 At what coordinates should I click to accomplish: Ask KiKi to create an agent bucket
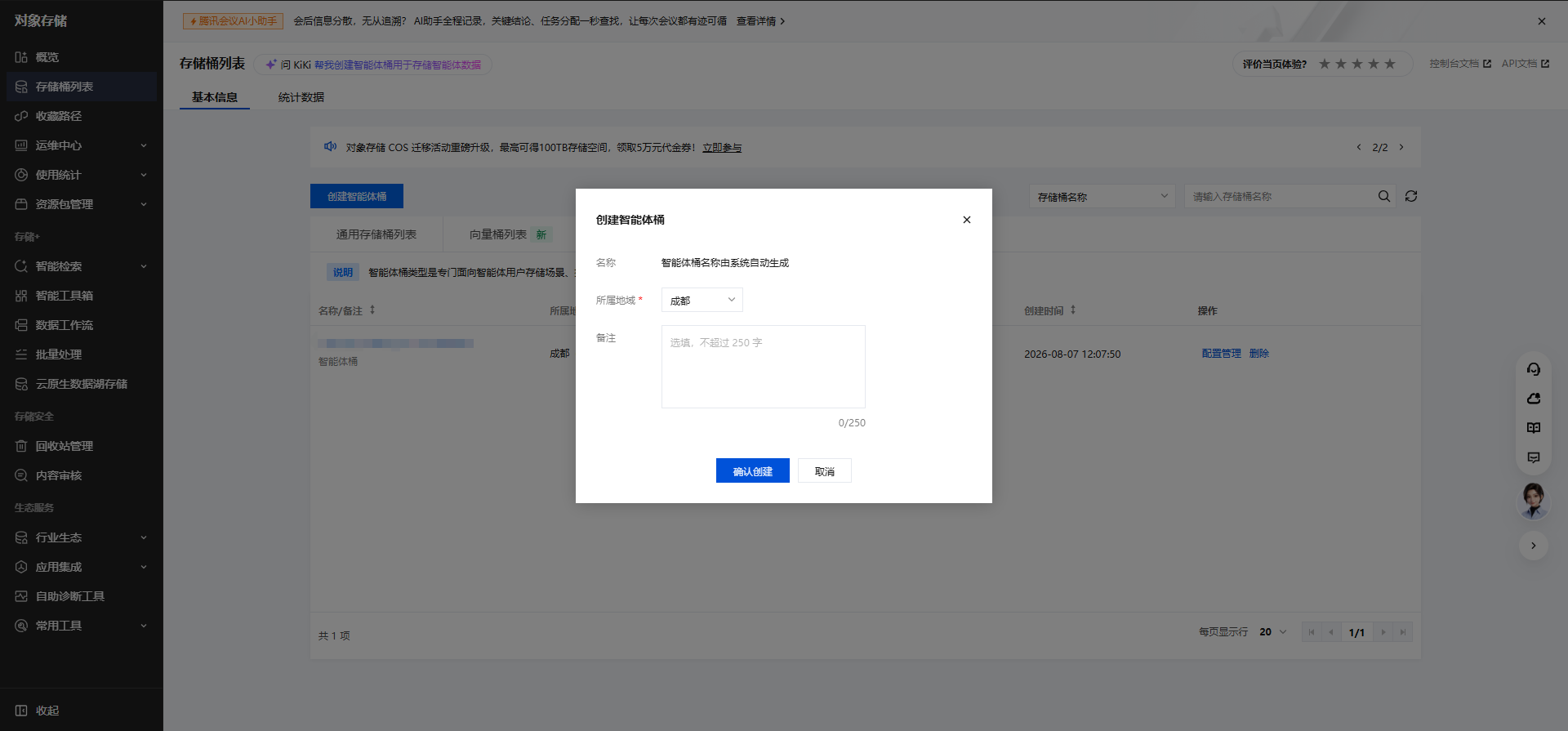click(x=373, y=65)
